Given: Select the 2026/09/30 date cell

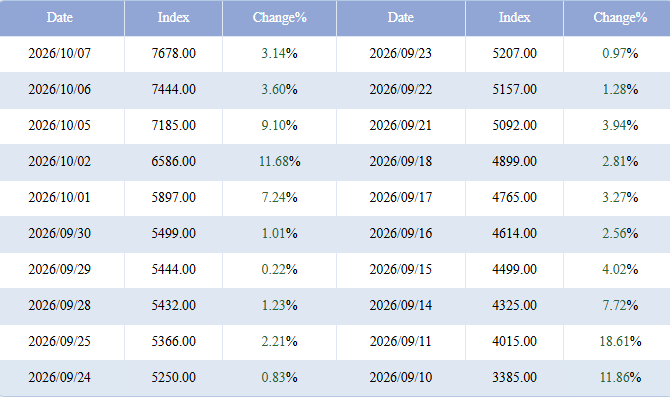Looking at the screenshot, I should coord(60,233).
